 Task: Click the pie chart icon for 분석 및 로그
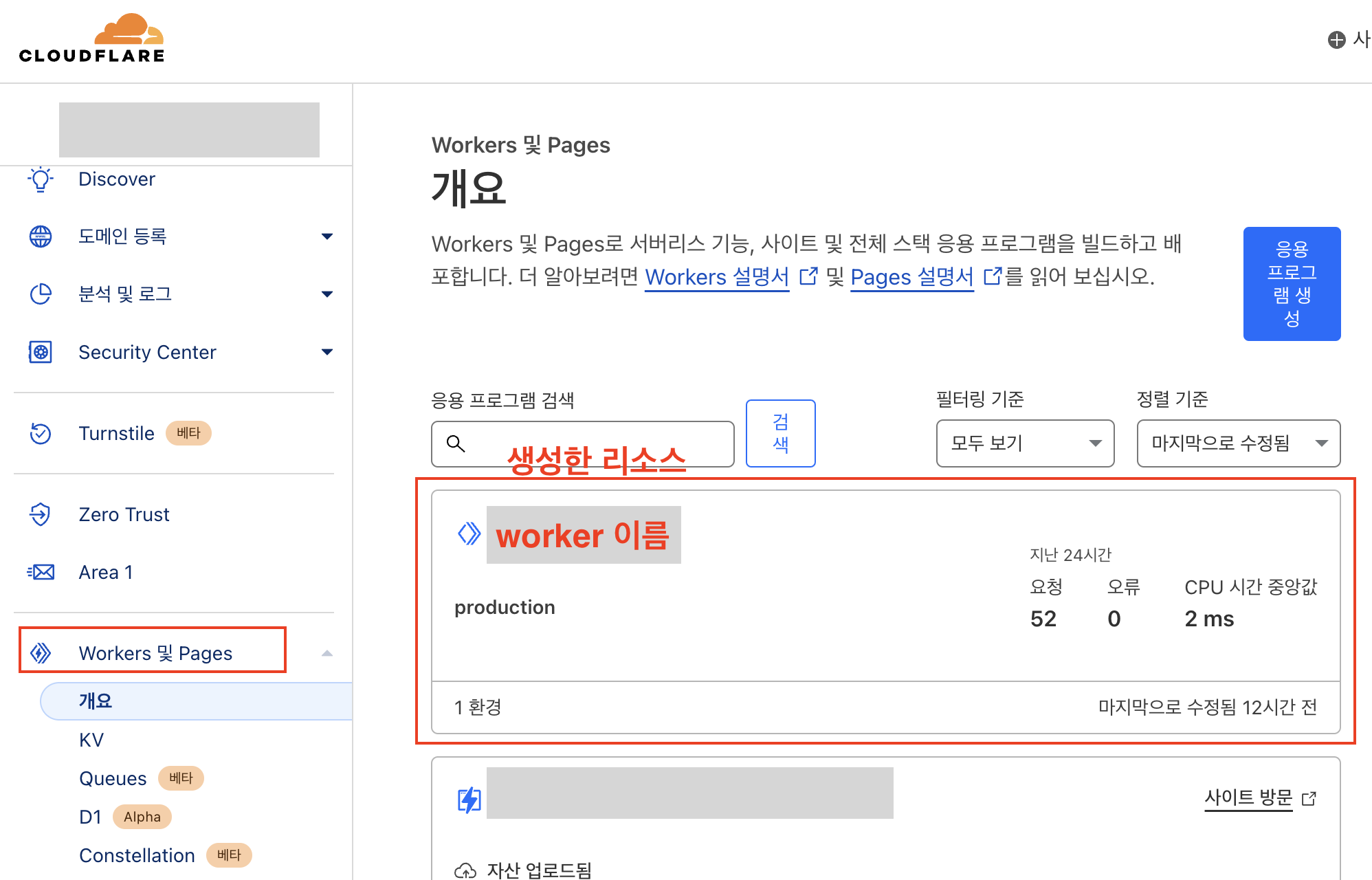pyautogui.click(x=41, y=294)
